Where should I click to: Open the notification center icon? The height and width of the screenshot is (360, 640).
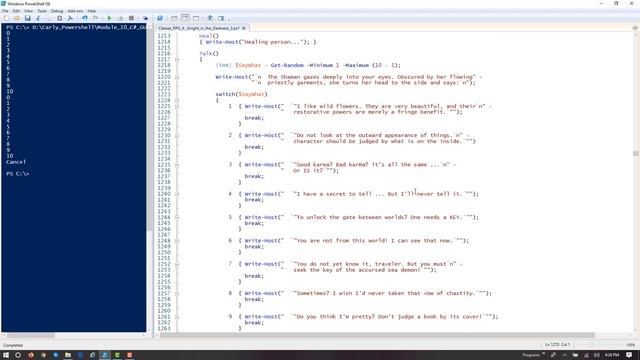click(629, 355)
